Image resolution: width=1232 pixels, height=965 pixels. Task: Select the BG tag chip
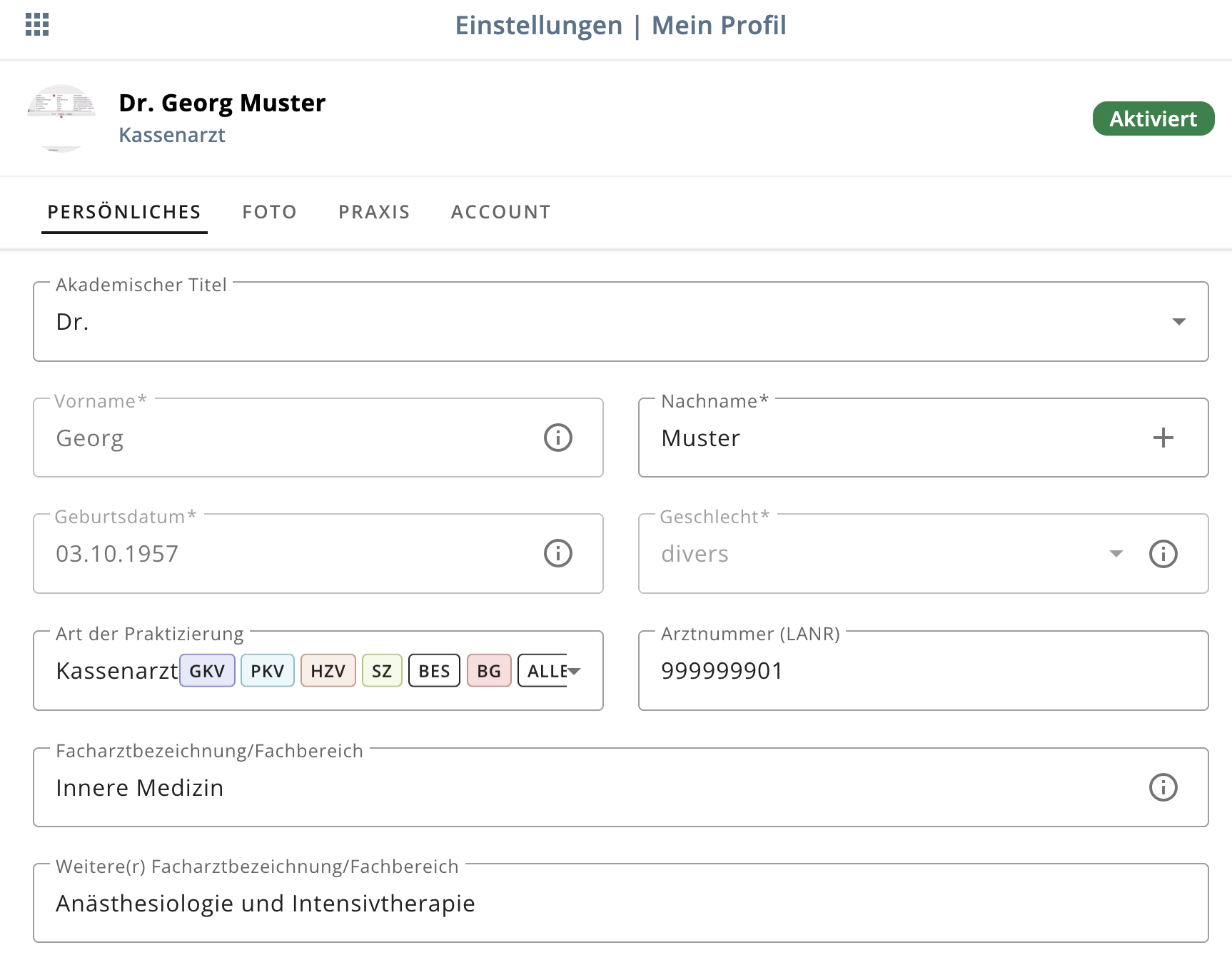coord(489,671)
